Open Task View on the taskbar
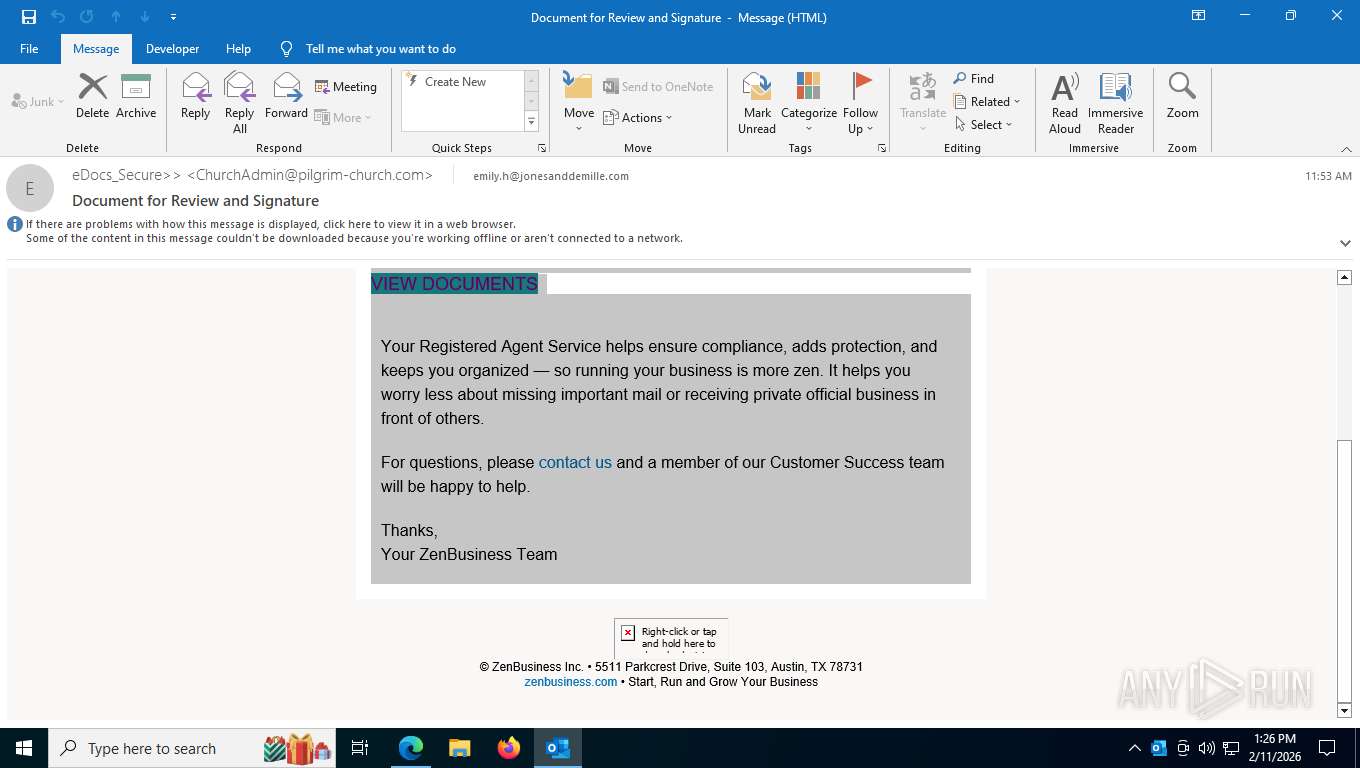1360x768 pixels. click(360, 748)
